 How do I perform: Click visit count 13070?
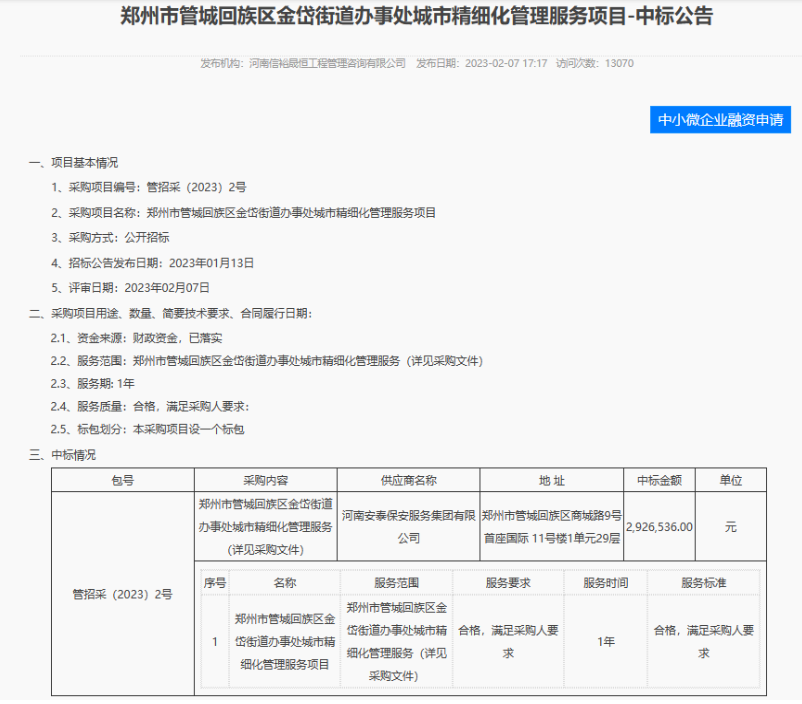[x=619, y=63]
